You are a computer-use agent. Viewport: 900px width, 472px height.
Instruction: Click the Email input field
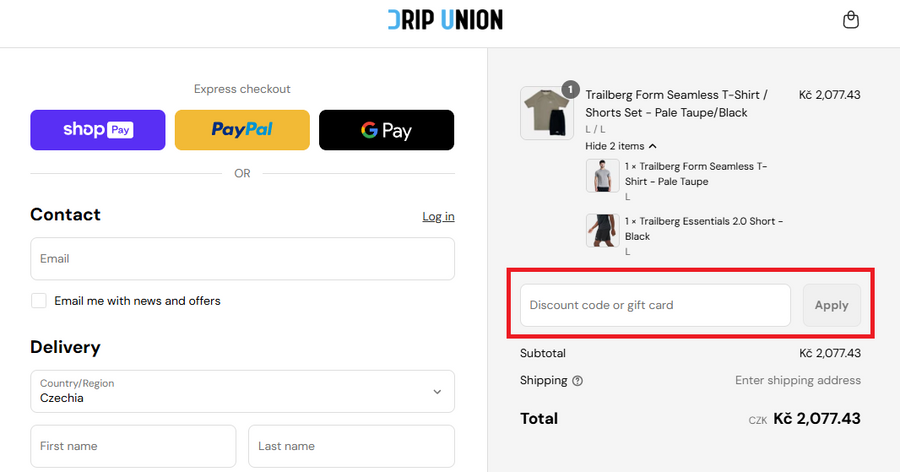pos(242,258)
